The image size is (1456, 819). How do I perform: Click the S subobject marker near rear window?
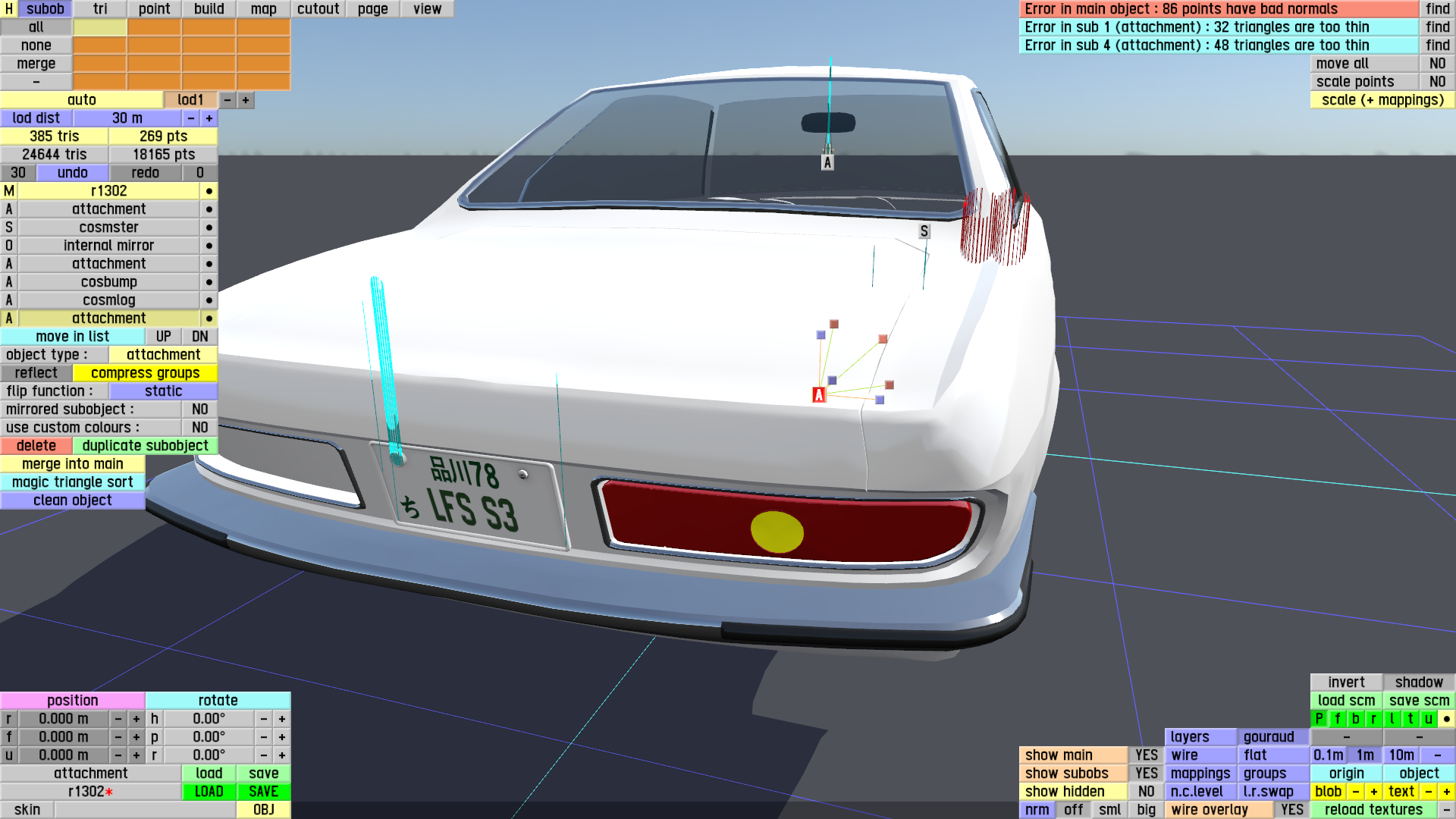[924, 231]
